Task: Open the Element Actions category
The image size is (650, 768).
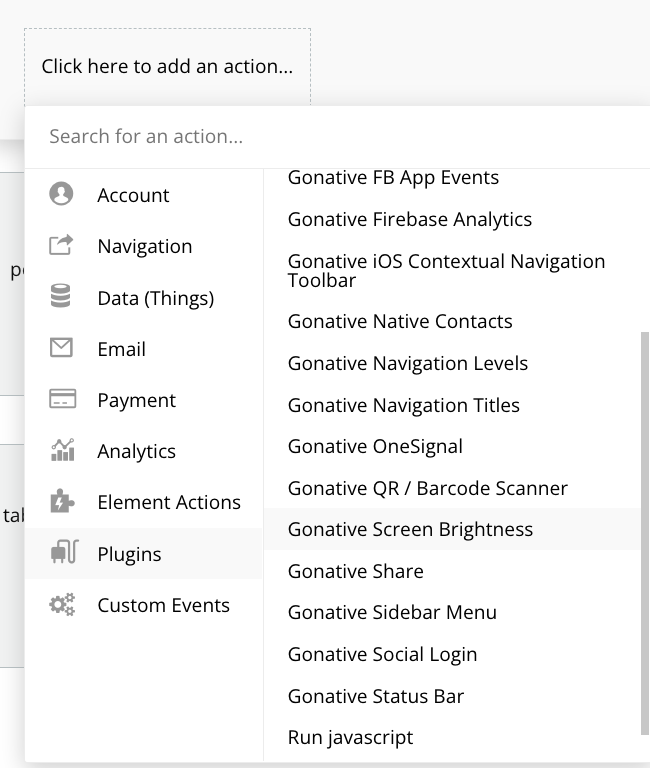Action: [144, 502]
